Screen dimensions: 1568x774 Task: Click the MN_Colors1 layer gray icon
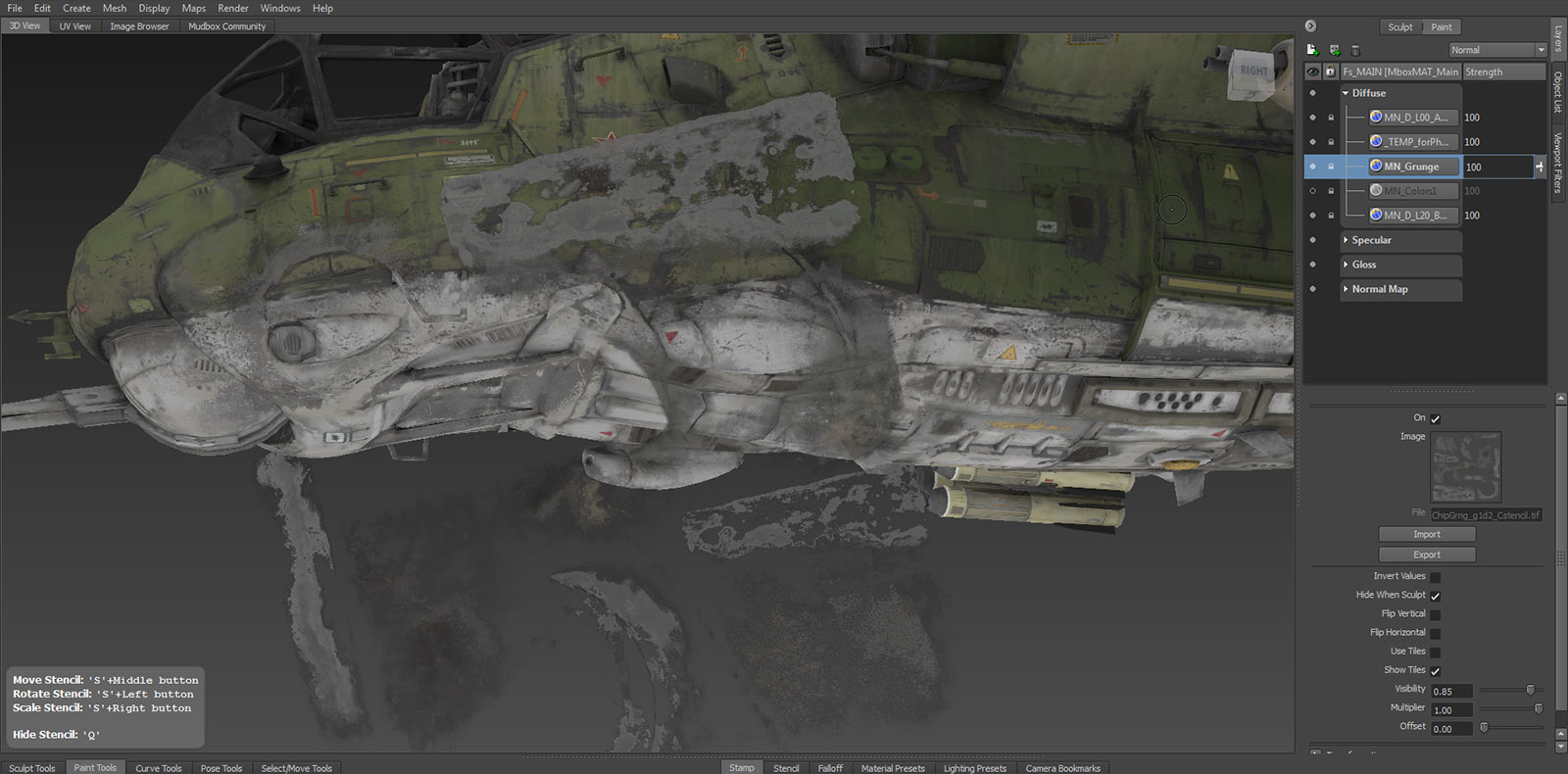pyautogui.click(x=1376, y=190)
